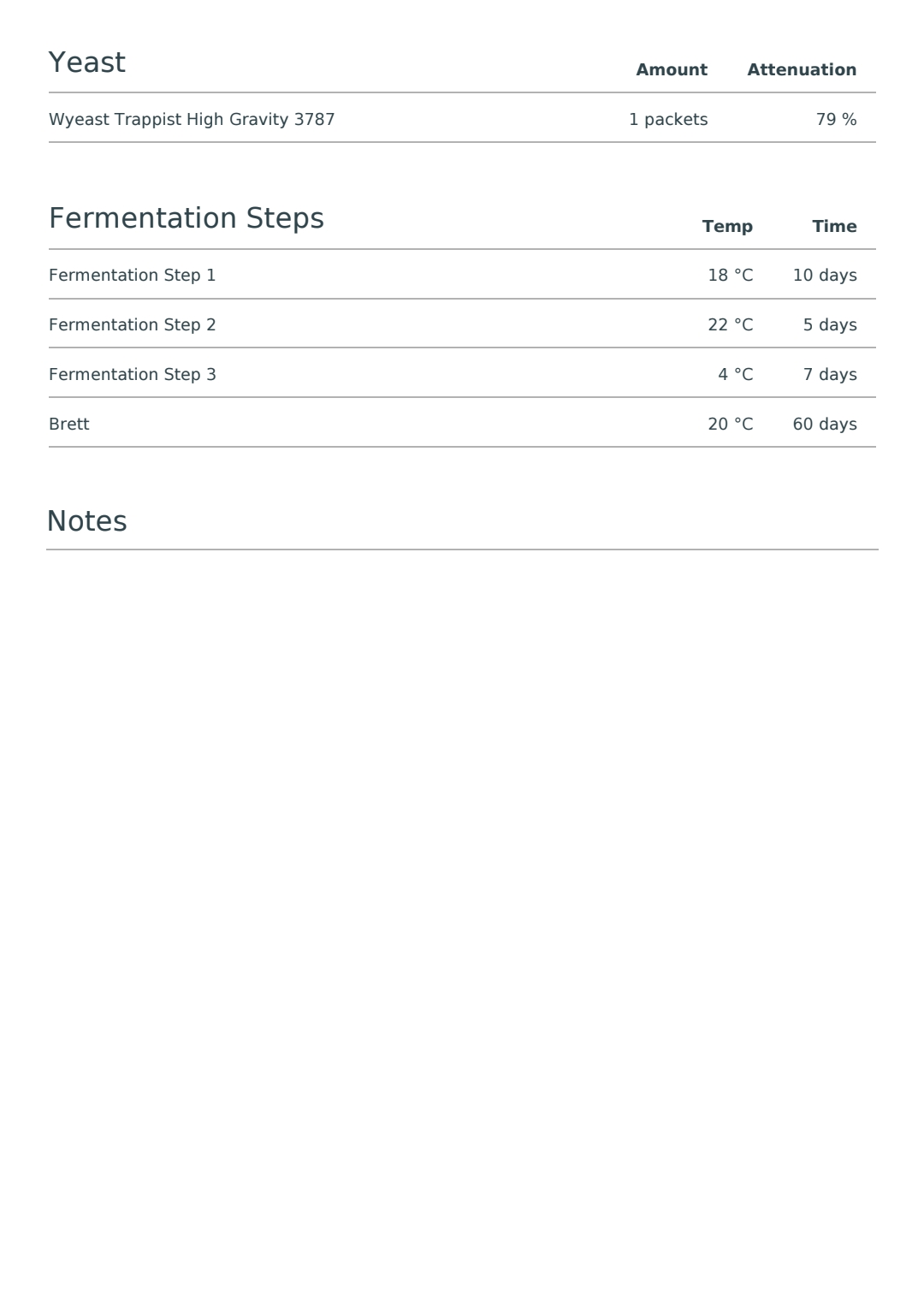Select the Notes section heading
Screen dimensions: 924x1307
pyautogui.click(x=86, y=521)
